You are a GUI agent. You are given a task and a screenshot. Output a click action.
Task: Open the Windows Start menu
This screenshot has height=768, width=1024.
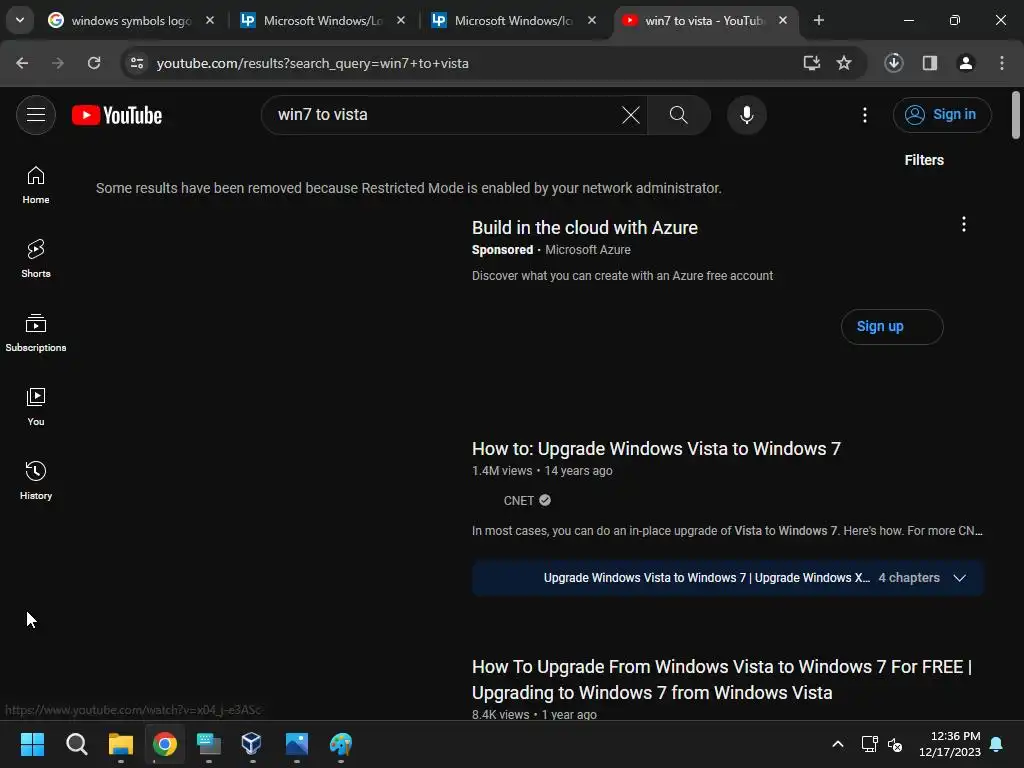pyautogui.click(x=32, y=744)
